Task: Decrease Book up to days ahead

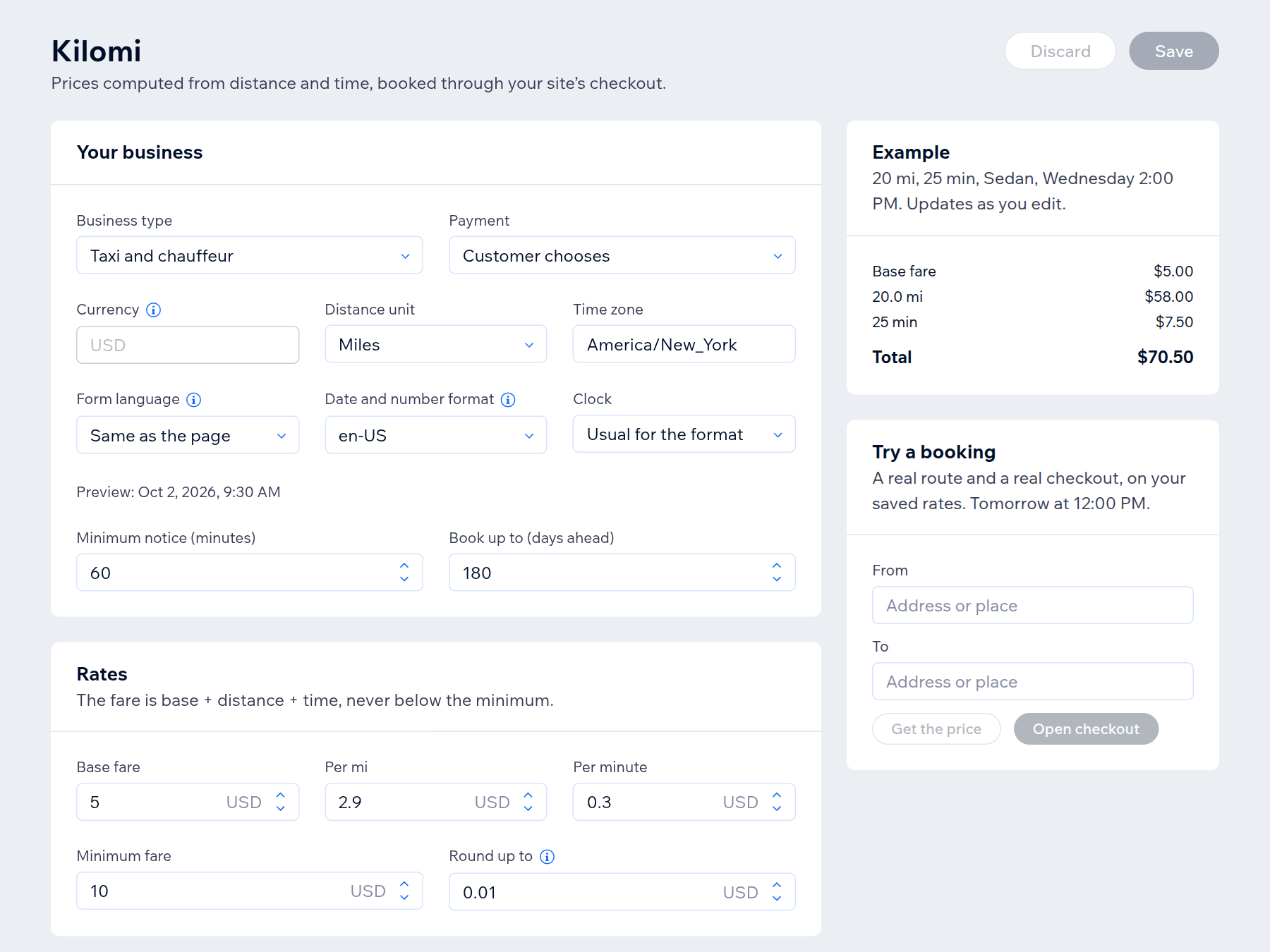Action: pos(777,579)
